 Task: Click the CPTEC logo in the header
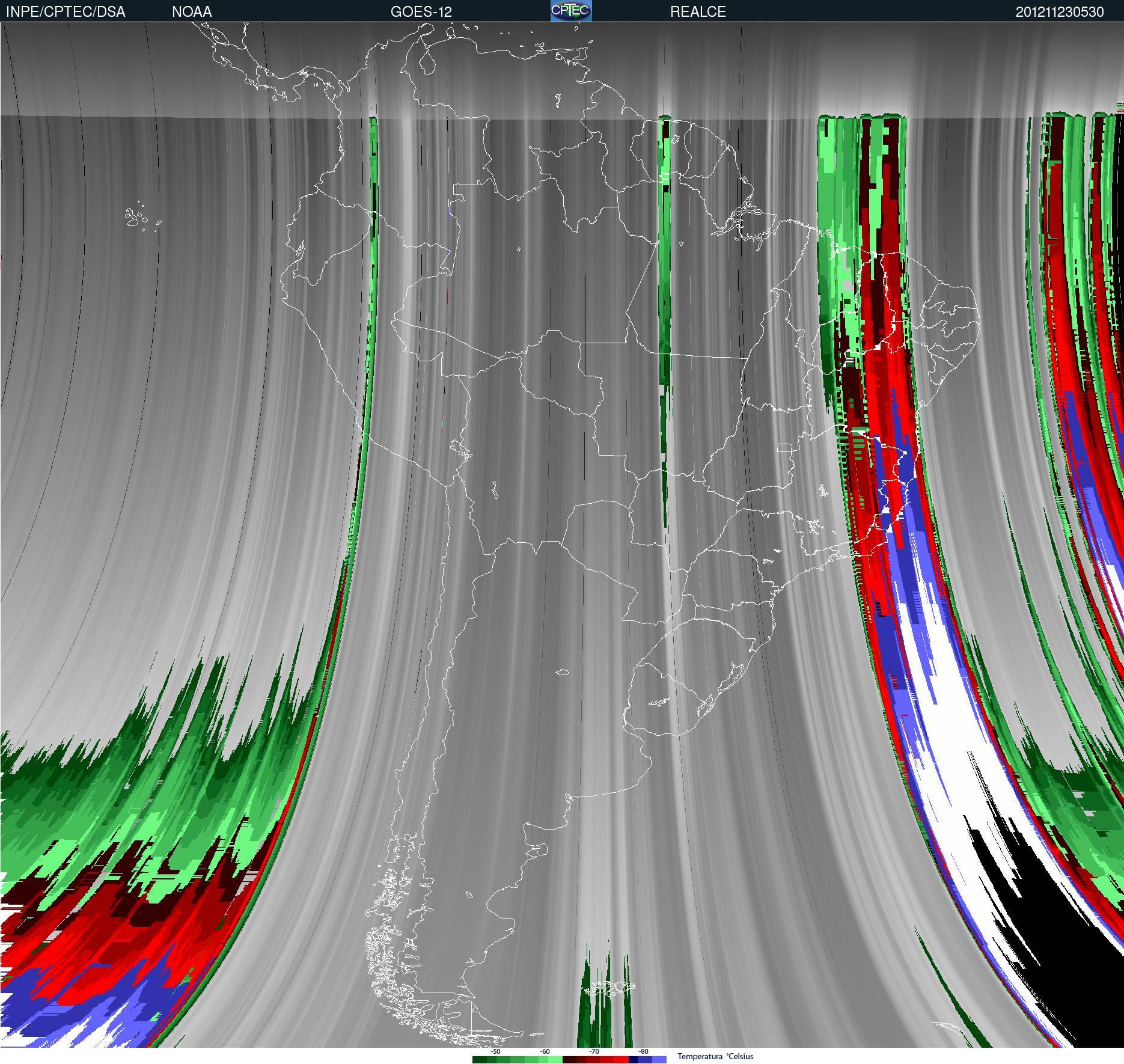571,11
